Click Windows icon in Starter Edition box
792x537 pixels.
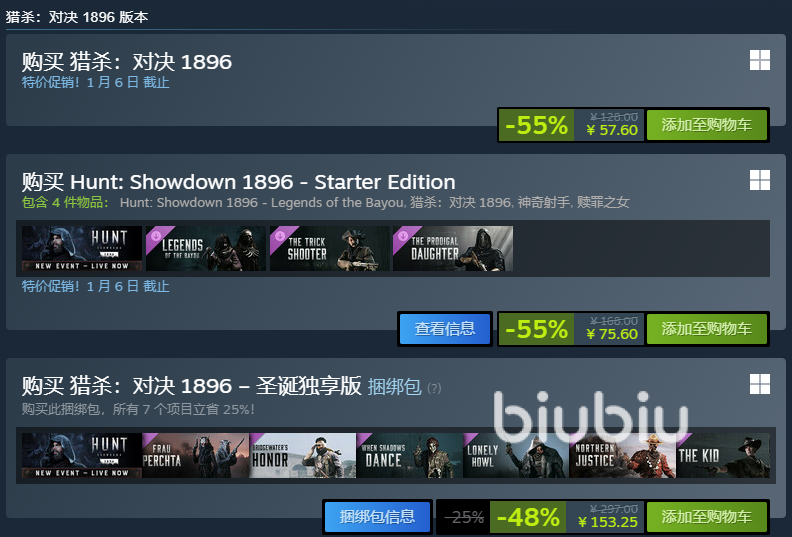(760, 180)
